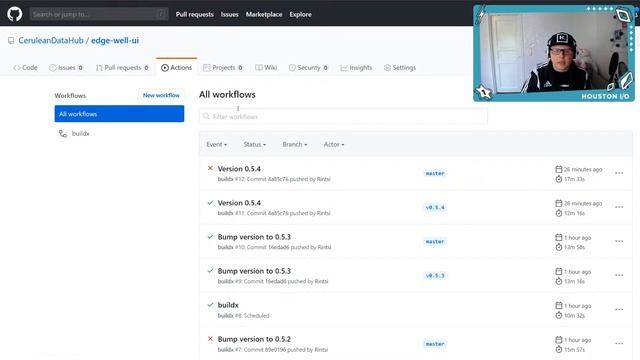The height and width of the screenshot is (360, 640).
Task: Open kebab menu for Bump version to 0.5.2
Action: 619,343
